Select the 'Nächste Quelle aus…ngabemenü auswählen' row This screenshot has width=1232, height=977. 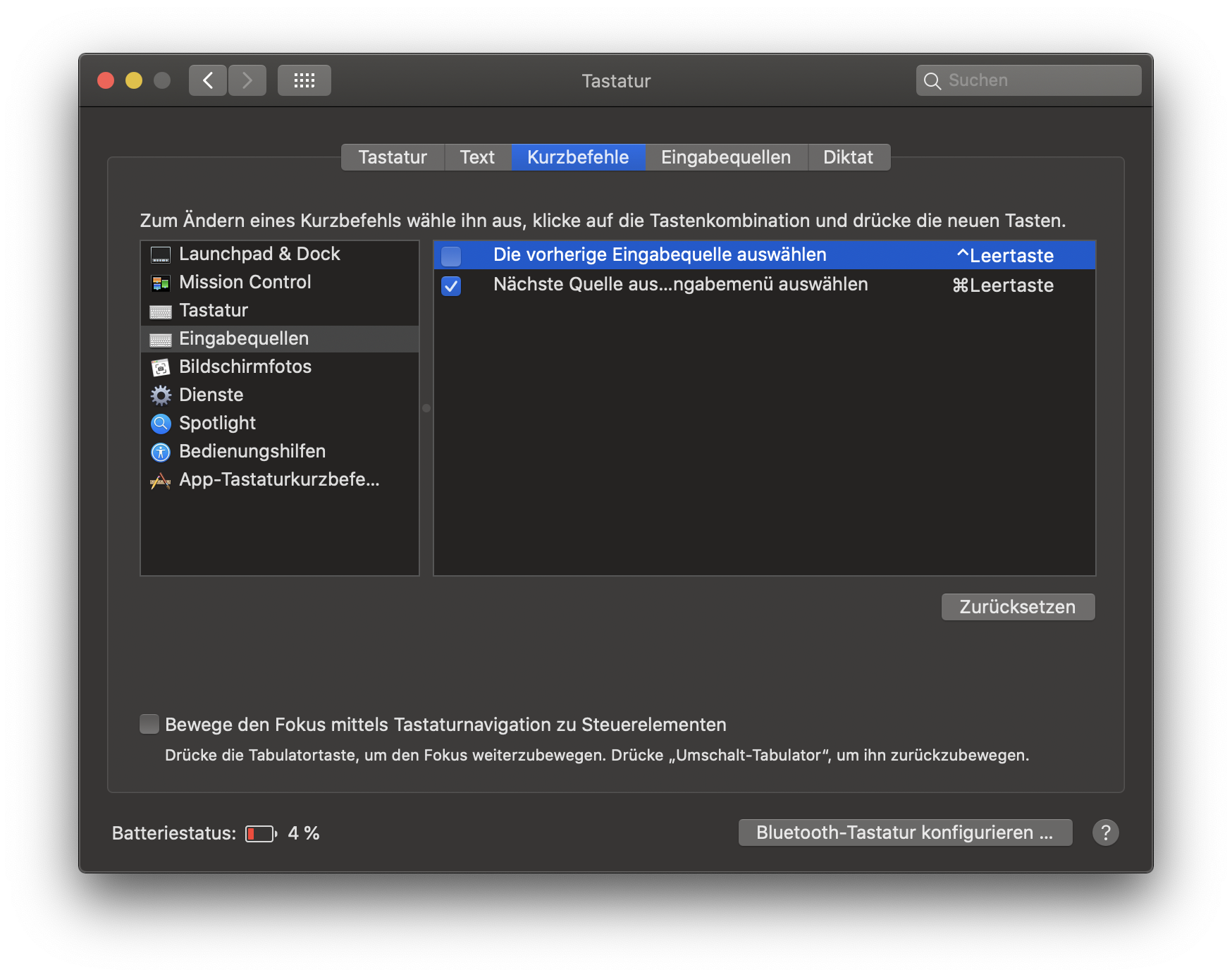(x=765, y=284)
